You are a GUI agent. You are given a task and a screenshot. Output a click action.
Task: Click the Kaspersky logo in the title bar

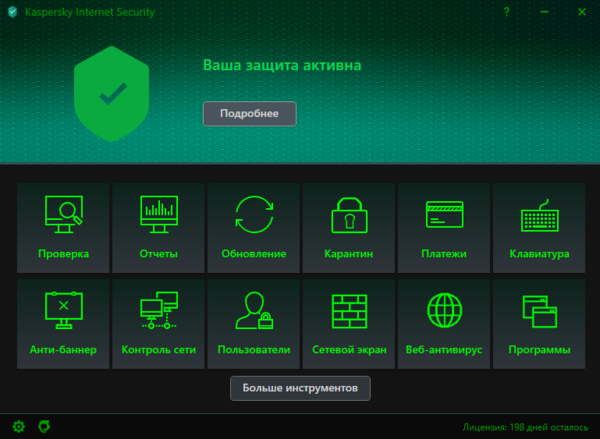[x=13, y=12]
